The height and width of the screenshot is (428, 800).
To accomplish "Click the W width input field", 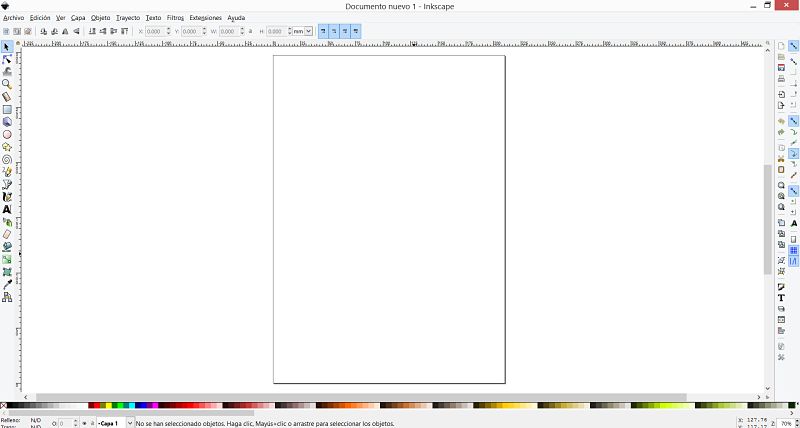I will click(x=229, y=32).
